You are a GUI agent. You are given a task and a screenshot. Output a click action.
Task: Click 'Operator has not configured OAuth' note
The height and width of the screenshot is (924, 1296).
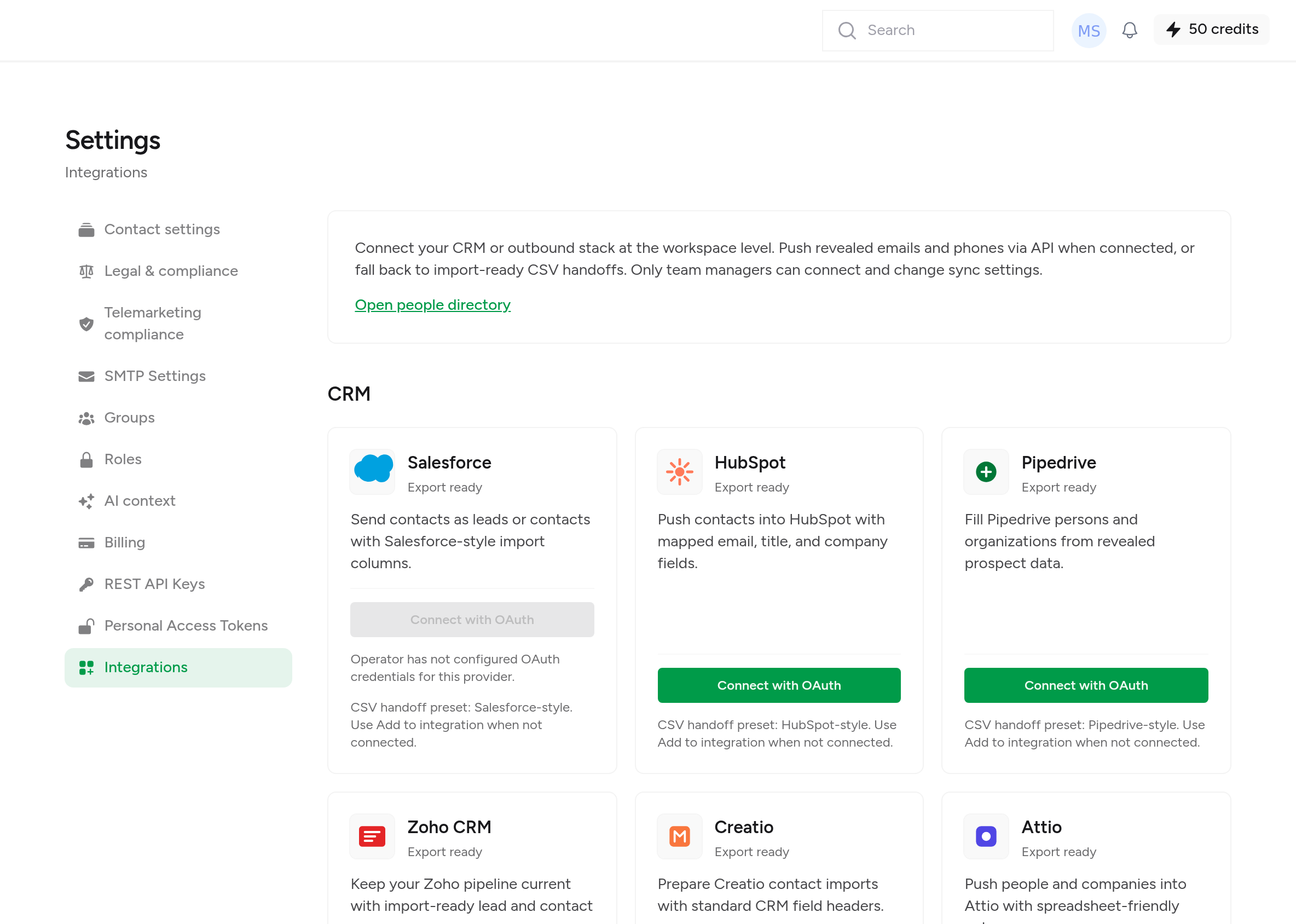(x=455, y=667)
